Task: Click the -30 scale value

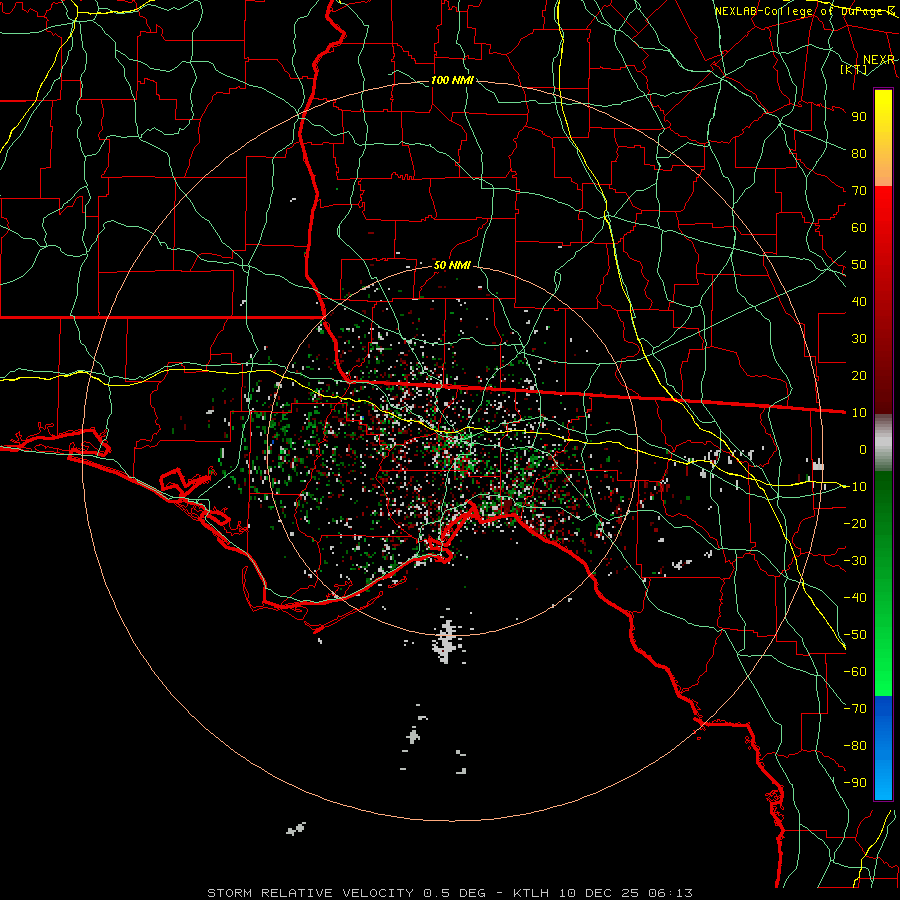Action: point(855,561)
